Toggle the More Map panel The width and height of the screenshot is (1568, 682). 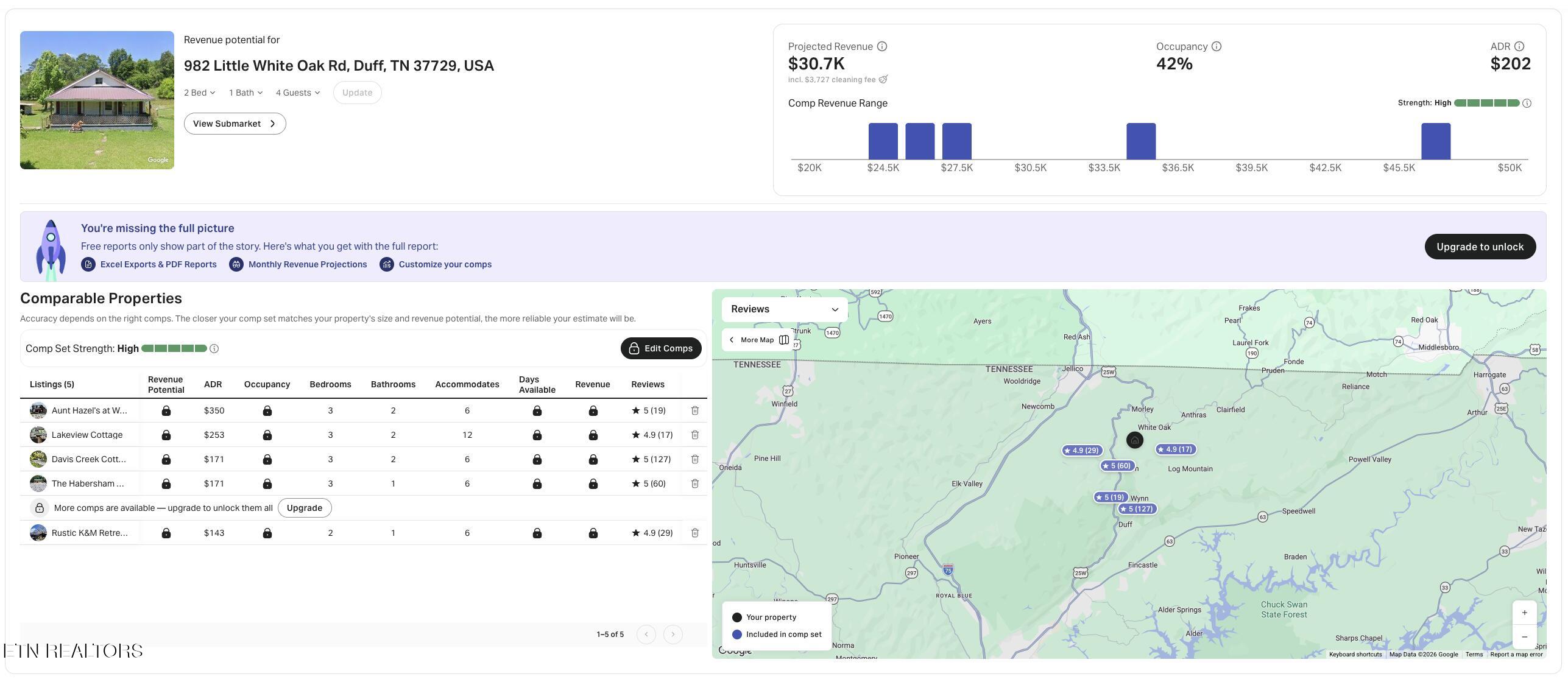pos(759,340)
